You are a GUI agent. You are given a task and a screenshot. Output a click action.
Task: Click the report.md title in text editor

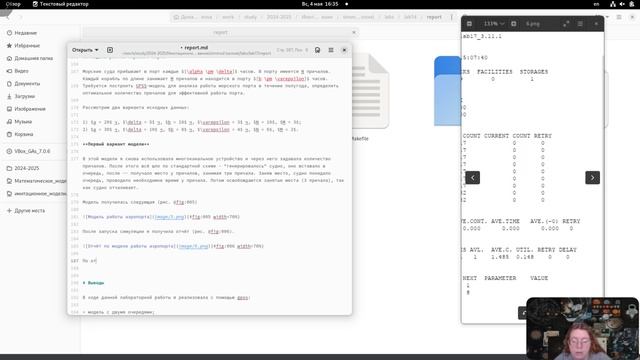(x=195, y=47)
